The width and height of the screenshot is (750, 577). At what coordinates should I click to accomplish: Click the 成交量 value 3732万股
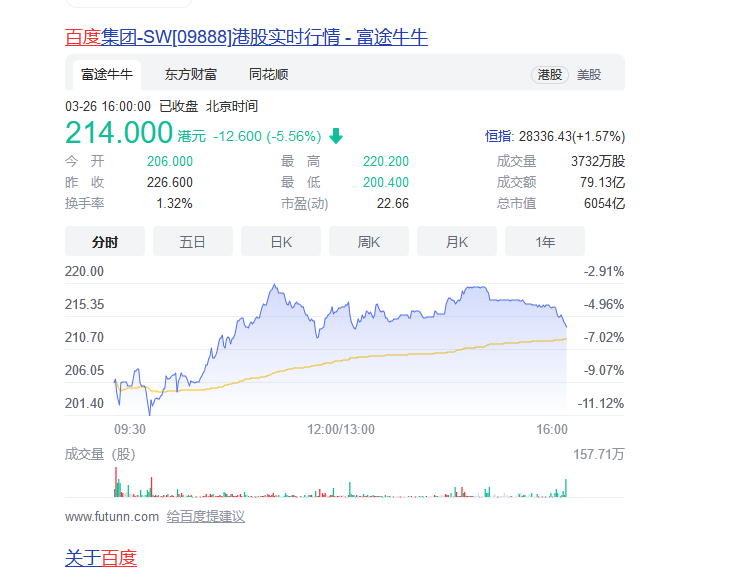(x=598, y=161)
